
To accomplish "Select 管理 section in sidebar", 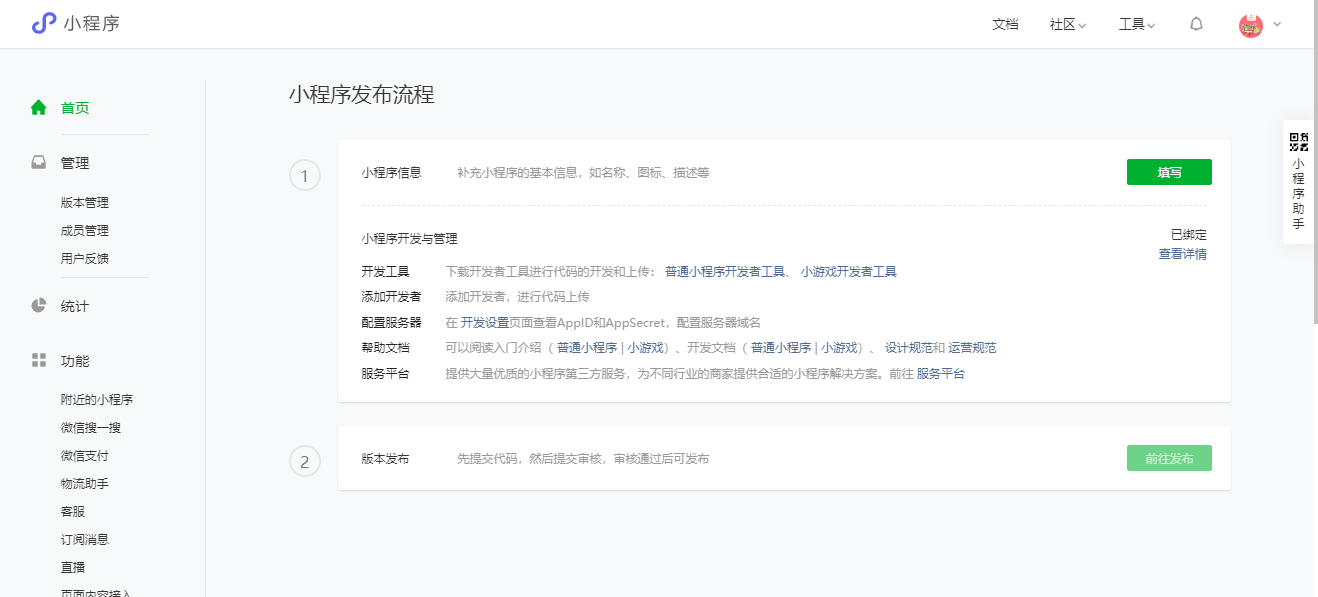I will coord(75,163).
